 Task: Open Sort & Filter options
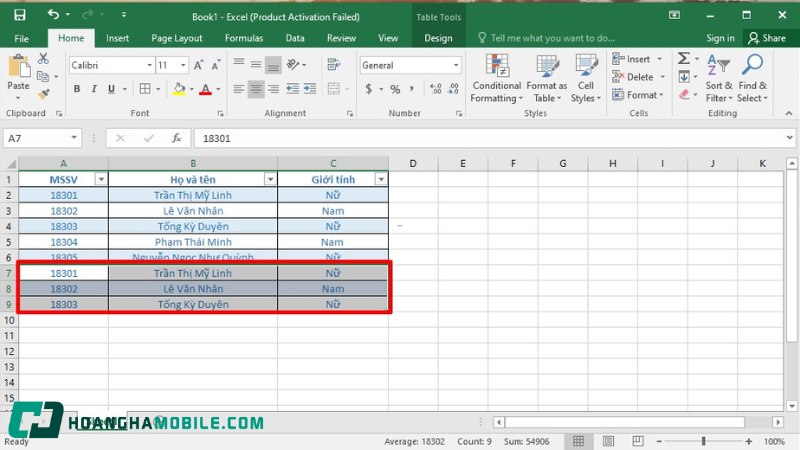pyautogui.click(x=719, y=78)
